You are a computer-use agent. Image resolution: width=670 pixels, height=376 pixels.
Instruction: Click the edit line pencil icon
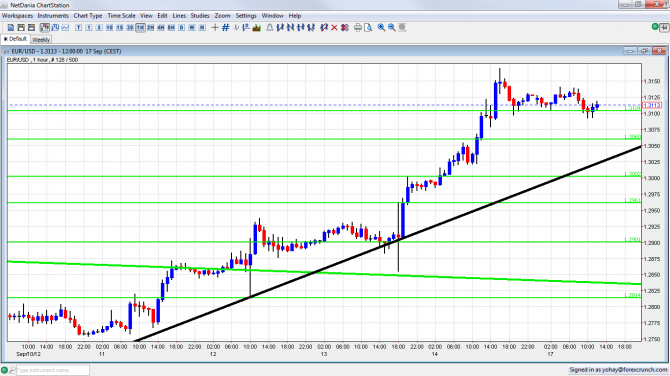(324, 27)
